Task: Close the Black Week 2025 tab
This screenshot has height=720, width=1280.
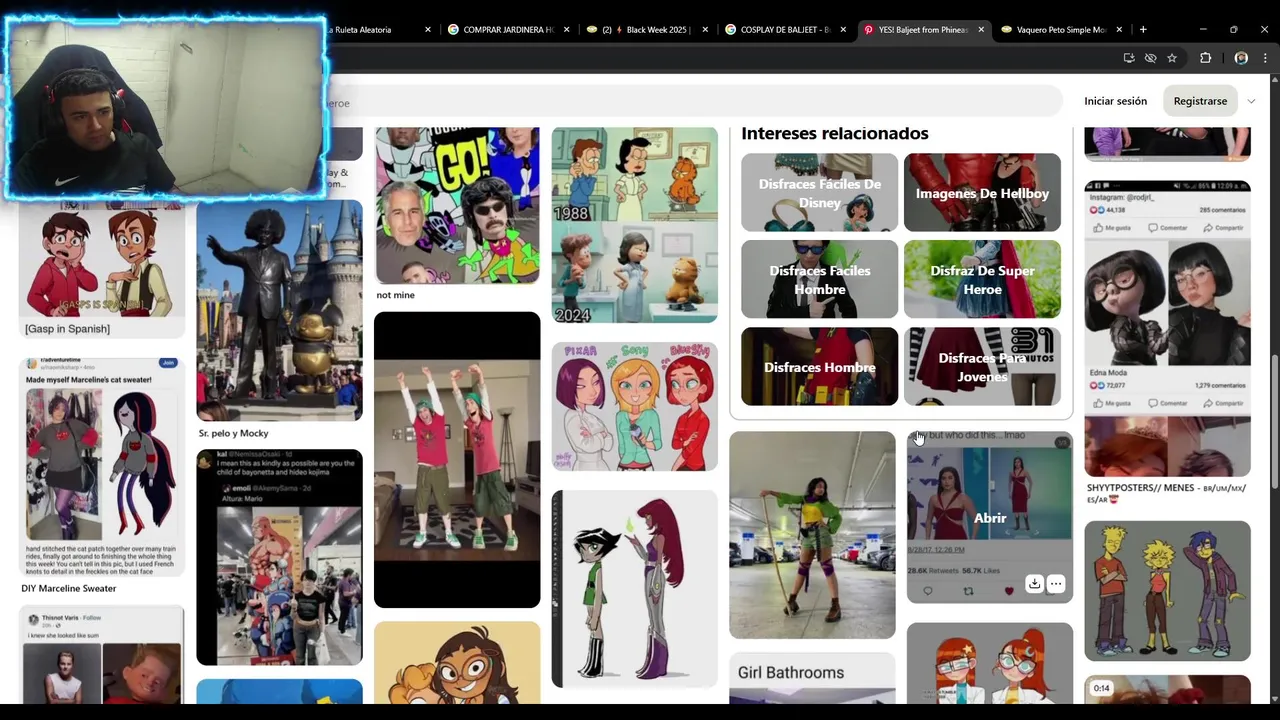Action: click(x=705, y=30)
